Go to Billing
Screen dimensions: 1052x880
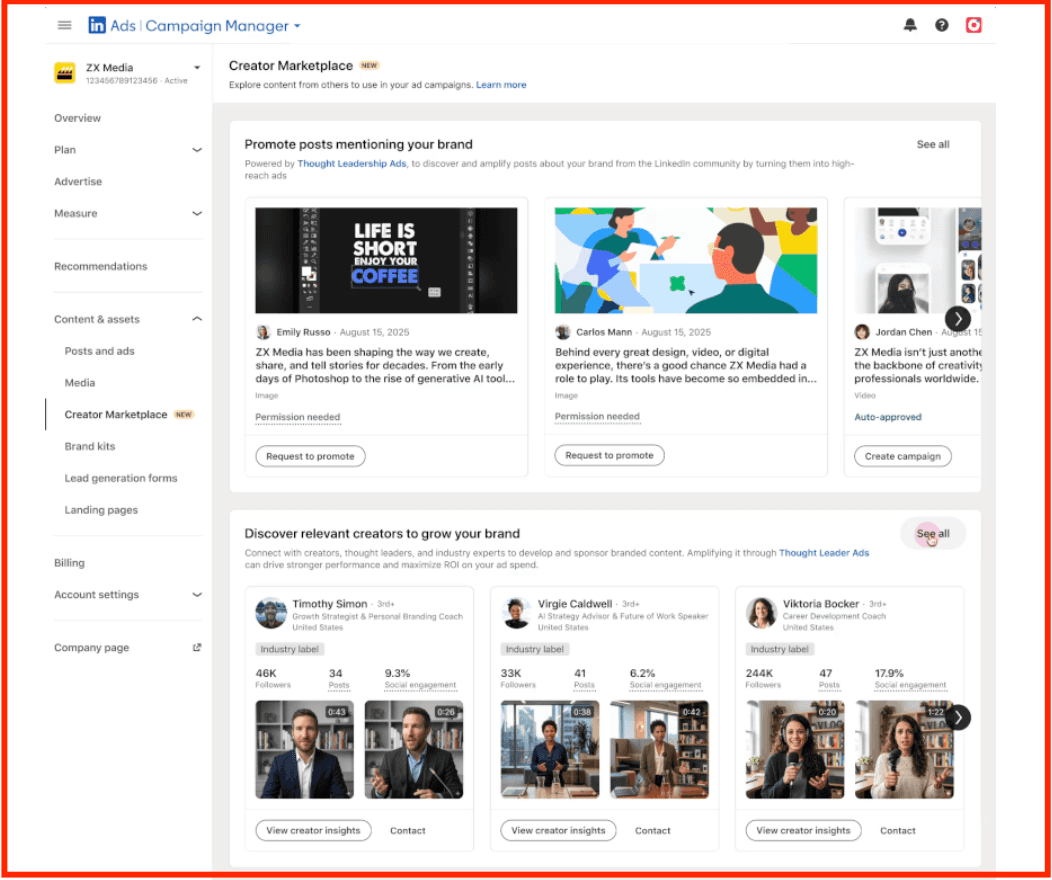coord(69,563)
